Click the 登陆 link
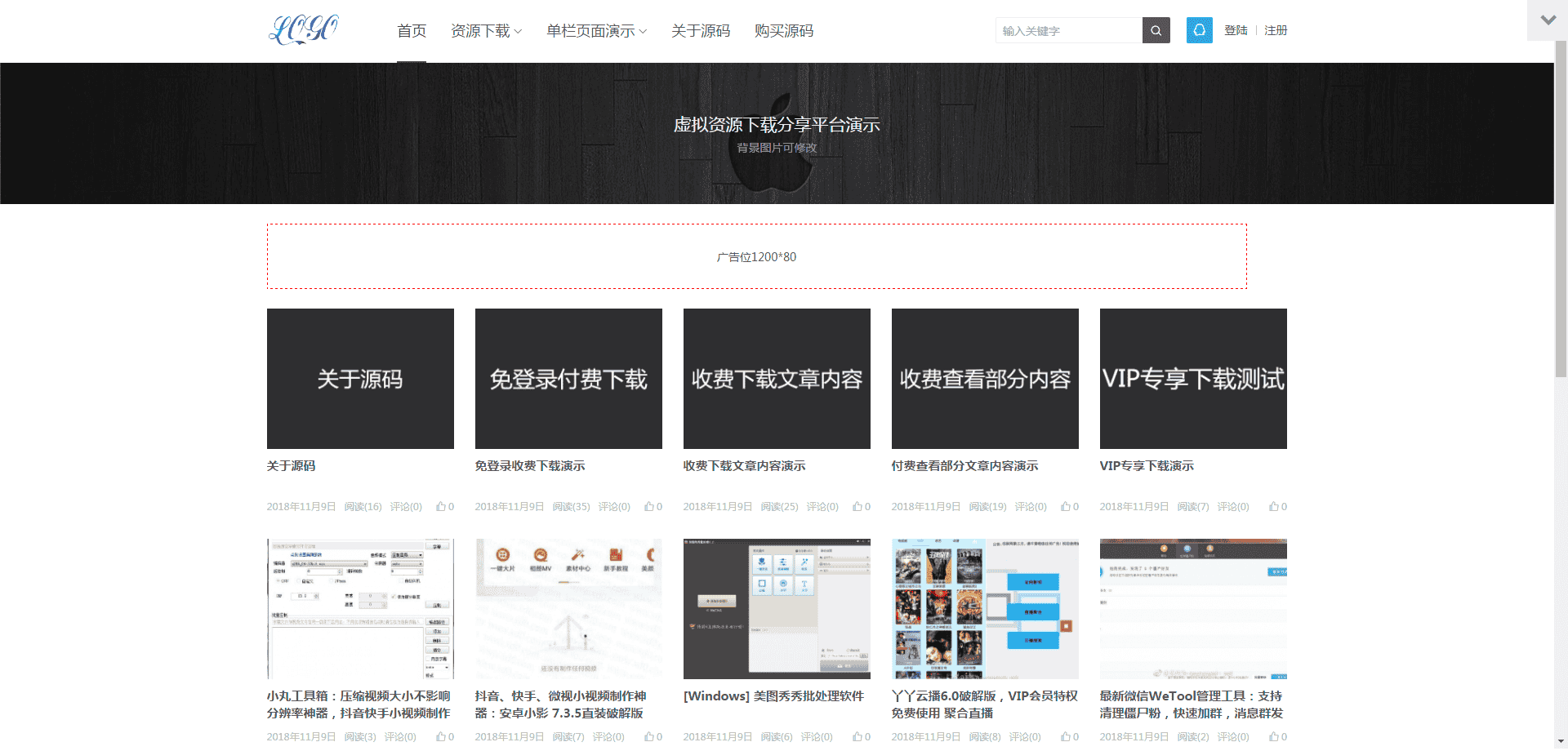The height and width of the screenshot is (751, 1568). coord(1236,30)
